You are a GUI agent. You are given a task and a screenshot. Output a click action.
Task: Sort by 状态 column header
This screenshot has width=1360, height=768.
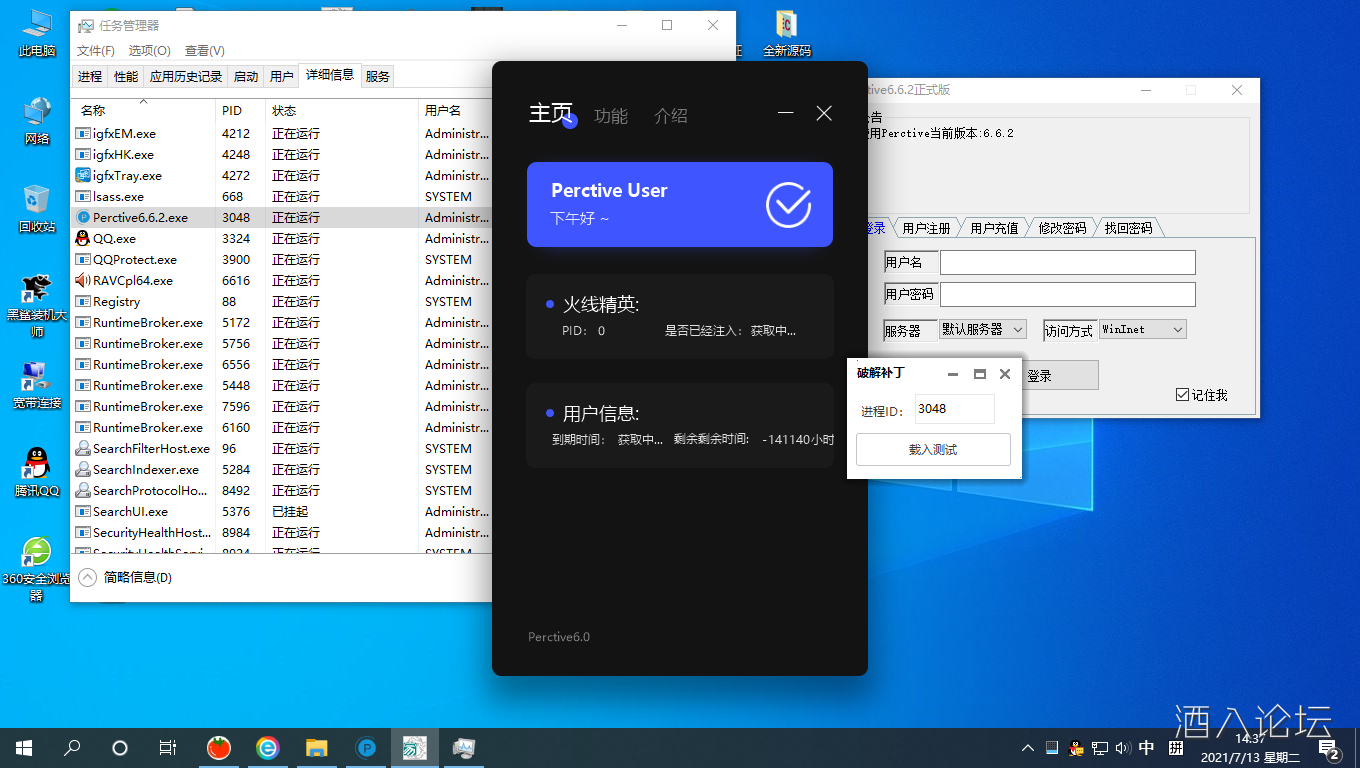(342, 110)
